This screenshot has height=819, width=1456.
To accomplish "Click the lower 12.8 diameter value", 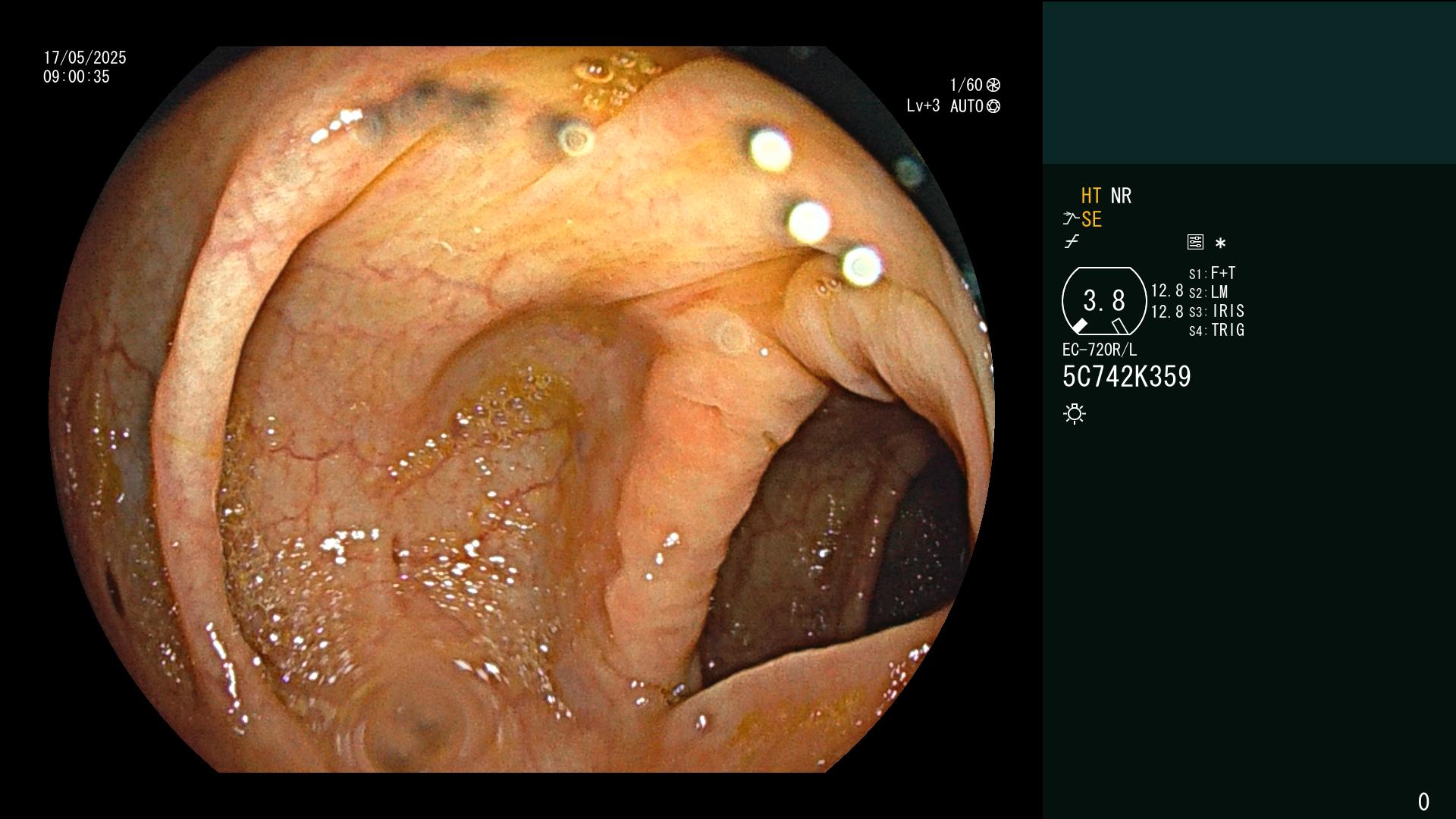I will (1167, 312).
